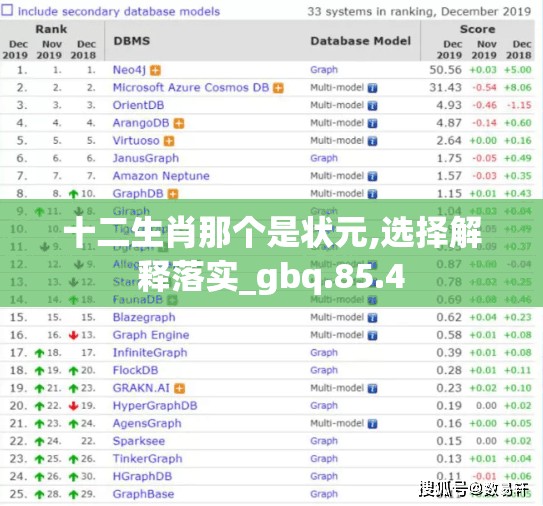Screen dimensions: 543x506
Task: Click multi-model info icon in Graph Engine row
Action: click(372, 336)
